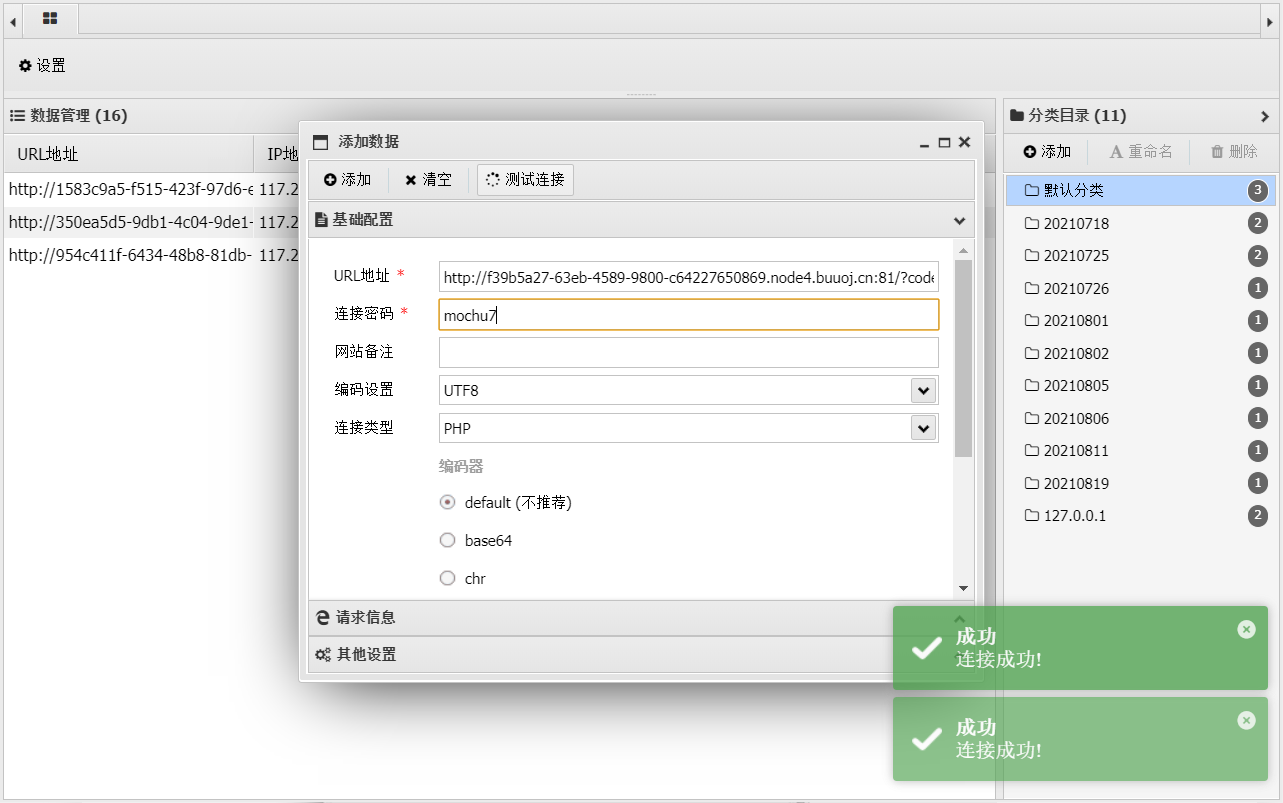Click 清空 clear button with X icon

[x=428, y=180]
